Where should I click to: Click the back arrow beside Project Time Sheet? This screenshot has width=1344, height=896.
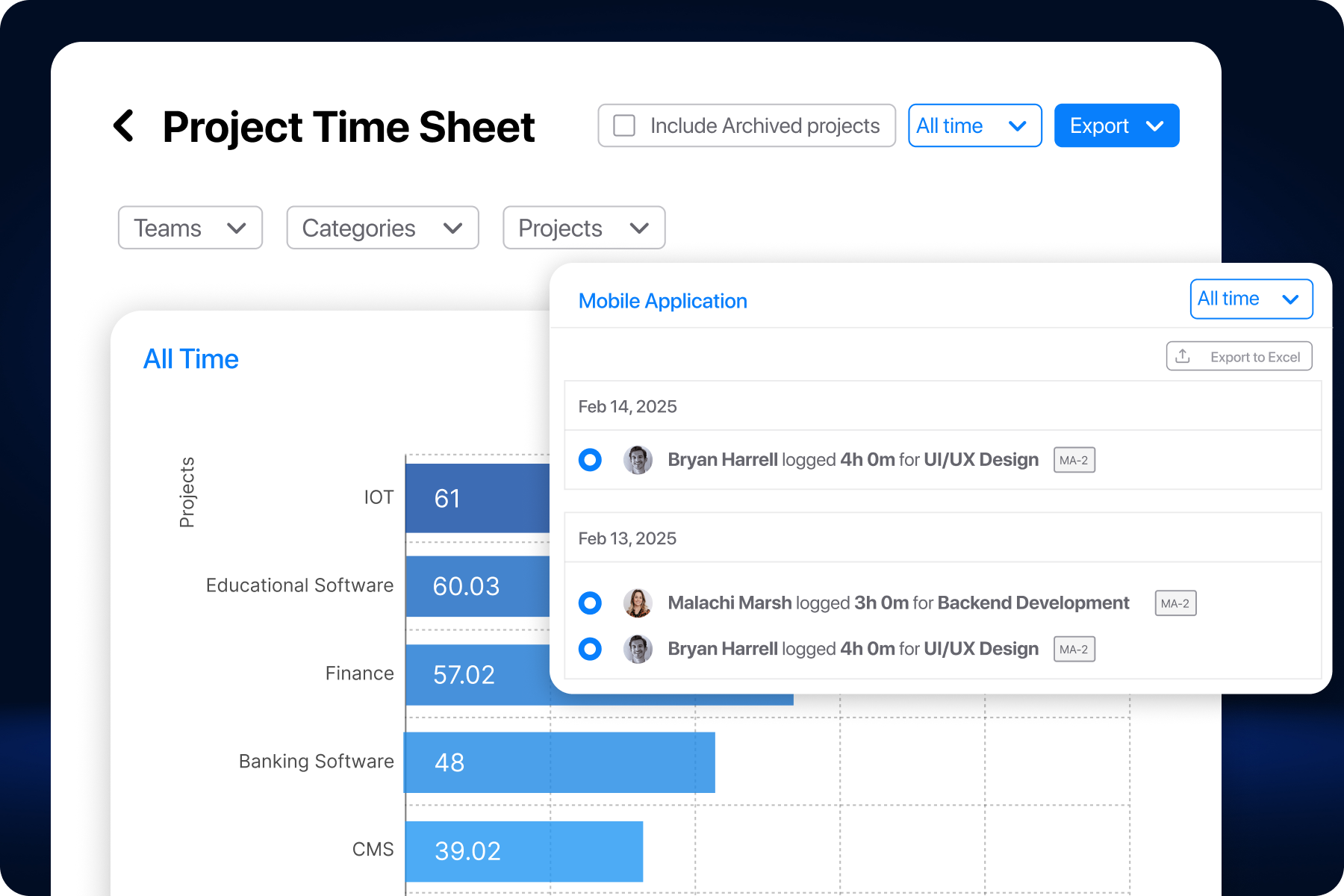pyautogui.click(x=124, y=125)
